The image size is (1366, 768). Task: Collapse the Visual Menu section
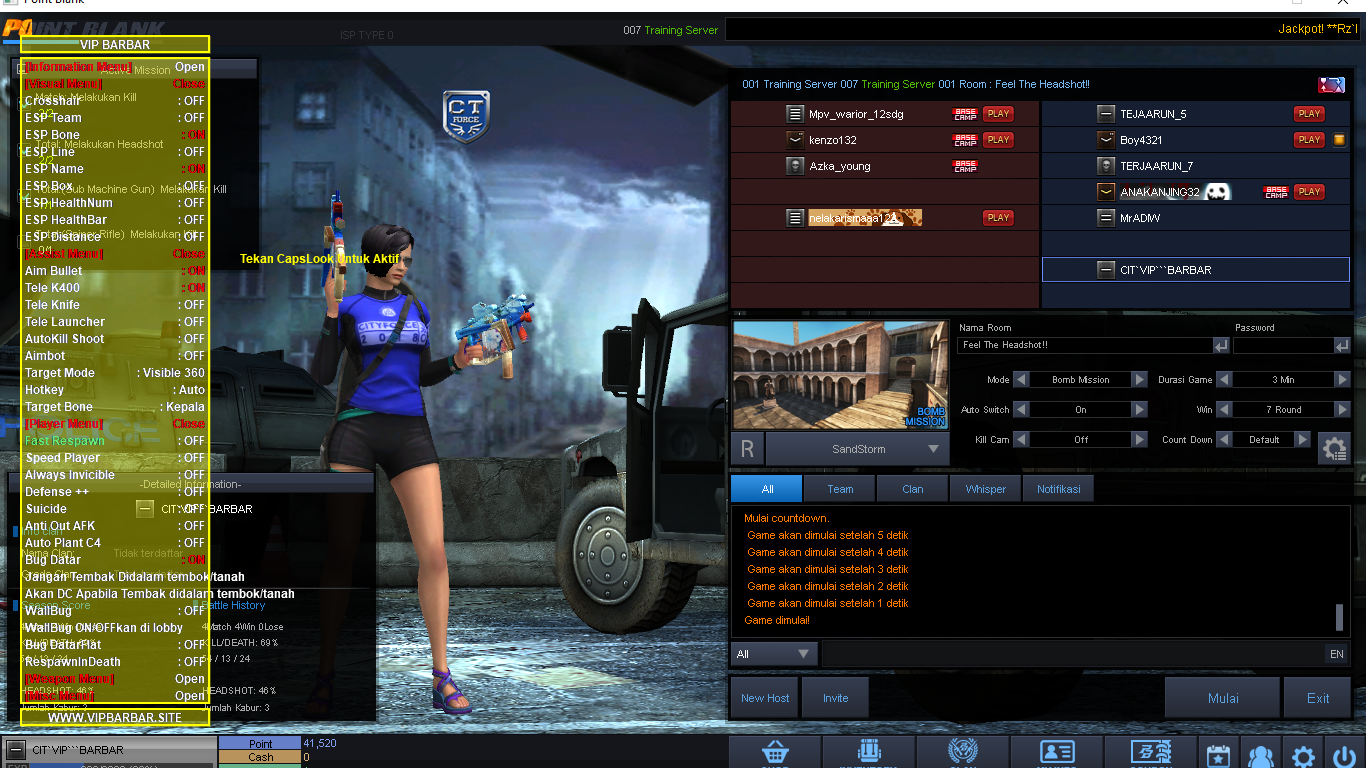point(115,84)
